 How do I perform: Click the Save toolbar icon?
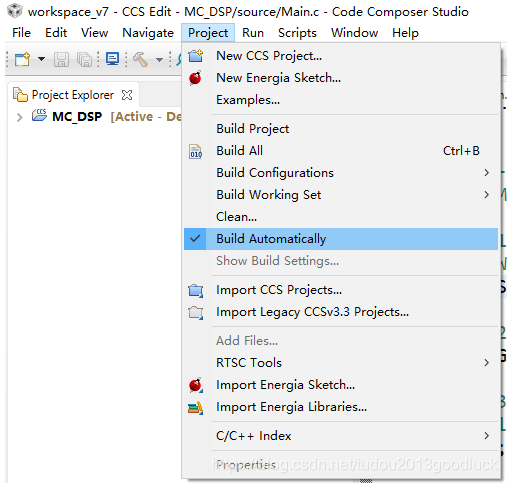pos(62,59)
